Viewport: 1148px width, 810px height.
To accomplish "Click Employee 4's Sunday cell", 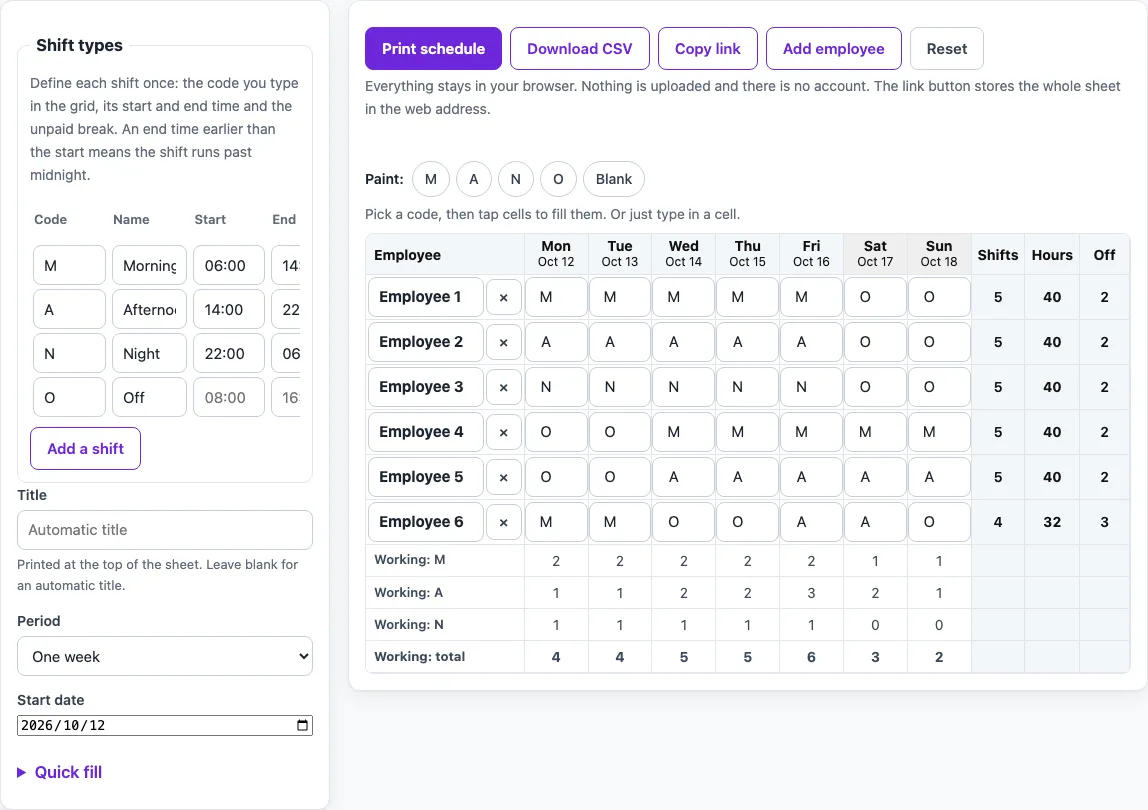I will (939, 432).
